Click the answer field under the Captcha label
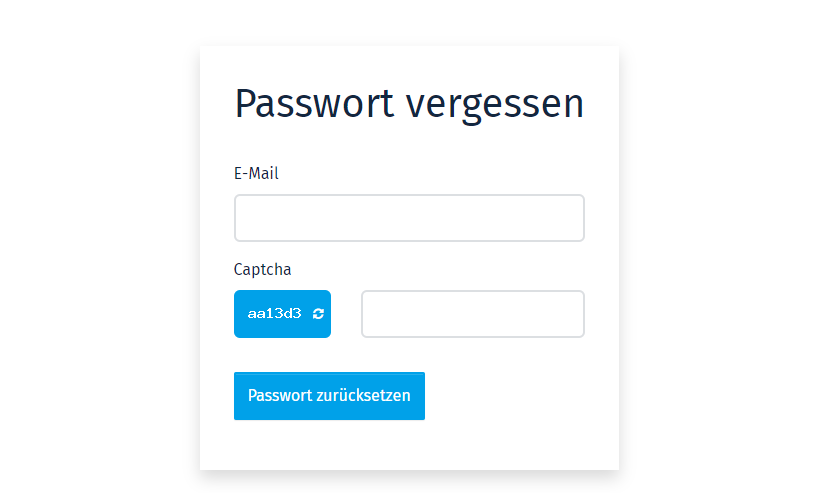Image resolution: width=831 pixels, height=493 pixels. tap(473, 314)
